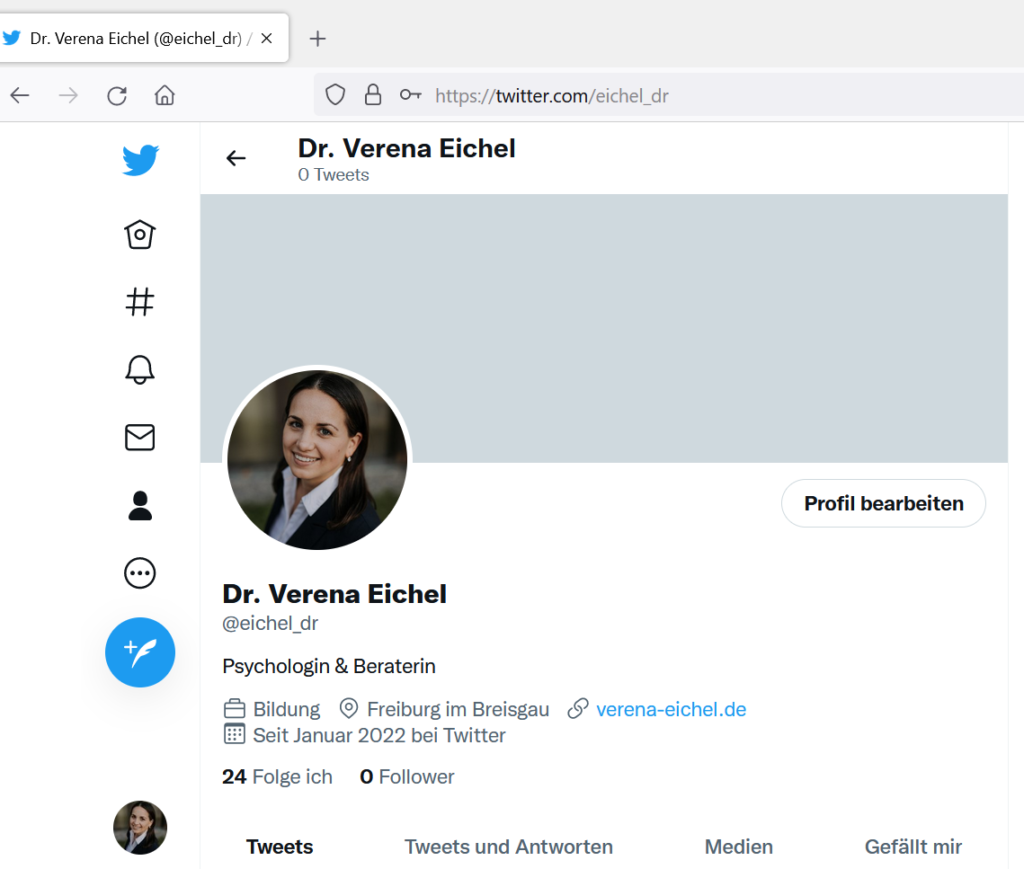The height and width of the screenshot is (869, 1024).
Task: Click the Profil bearbeiten button
Action: click(x=884, y=503)
